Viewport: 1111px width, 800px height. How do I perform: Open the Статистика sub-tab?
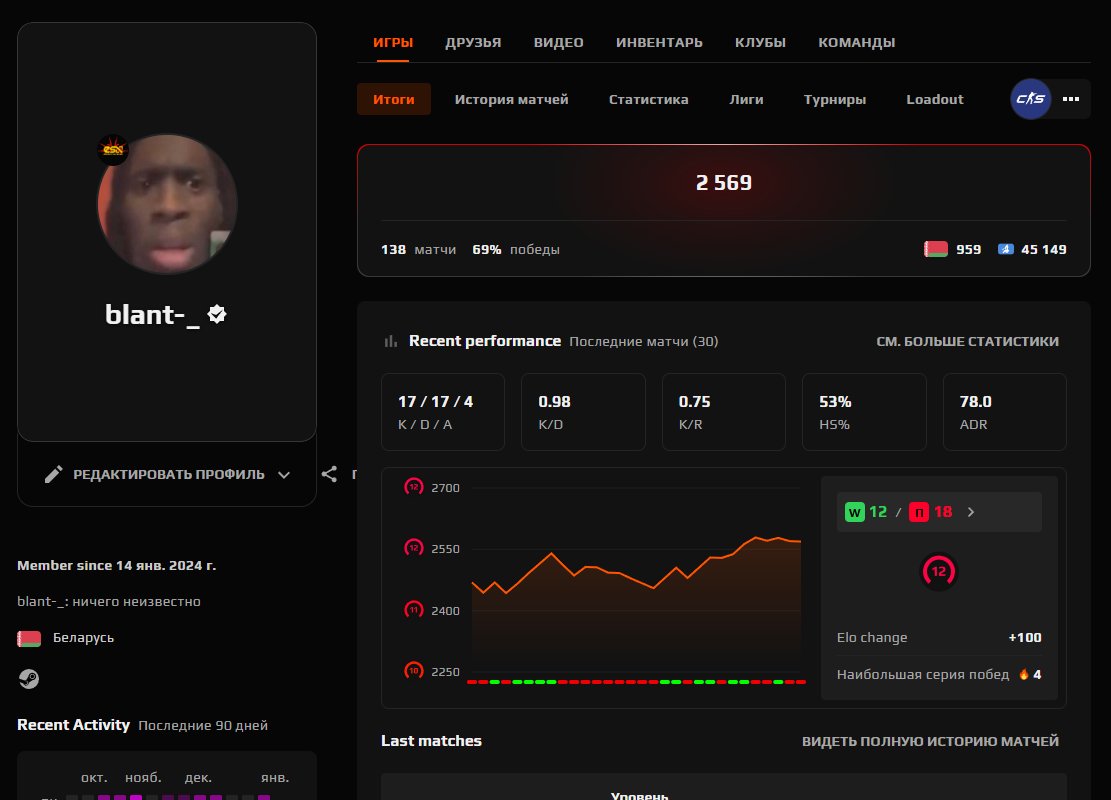click(x=648, y=99)
